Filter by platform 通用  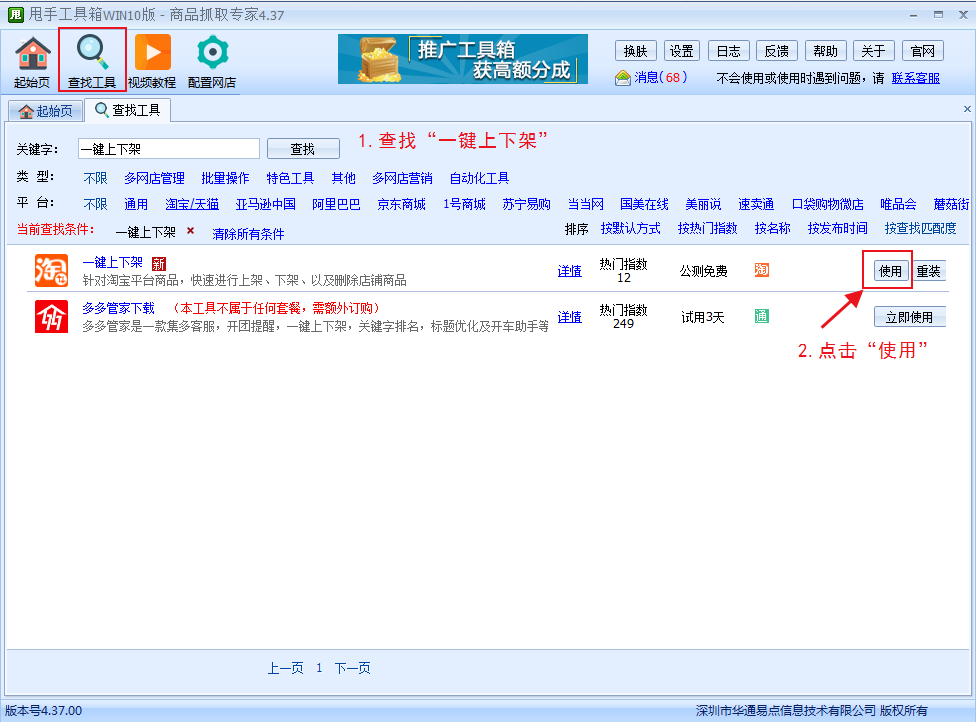[x=136, y=204]
